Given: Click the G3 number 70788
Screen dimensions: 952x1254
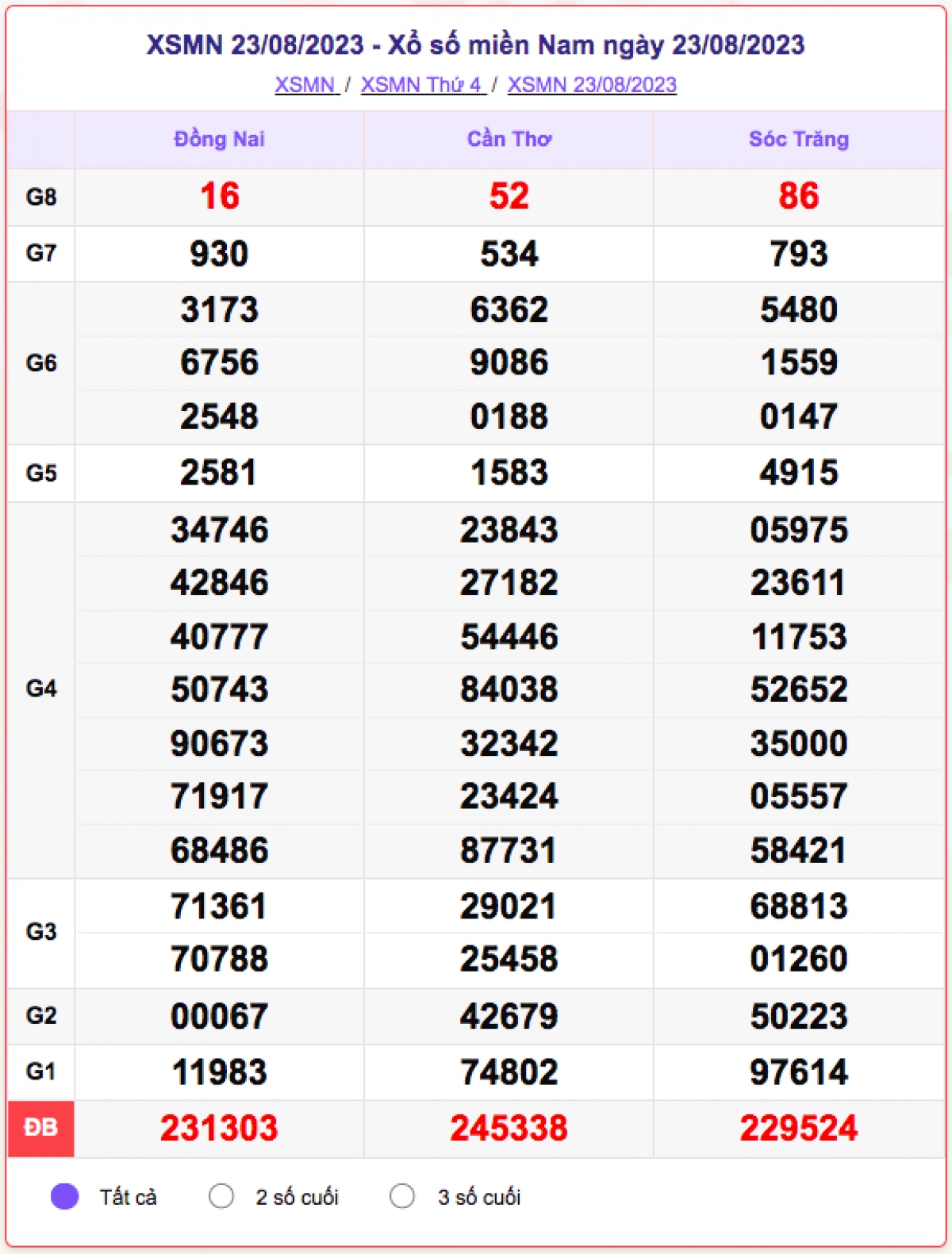Looking at the screenshot, I should (220, 960).
